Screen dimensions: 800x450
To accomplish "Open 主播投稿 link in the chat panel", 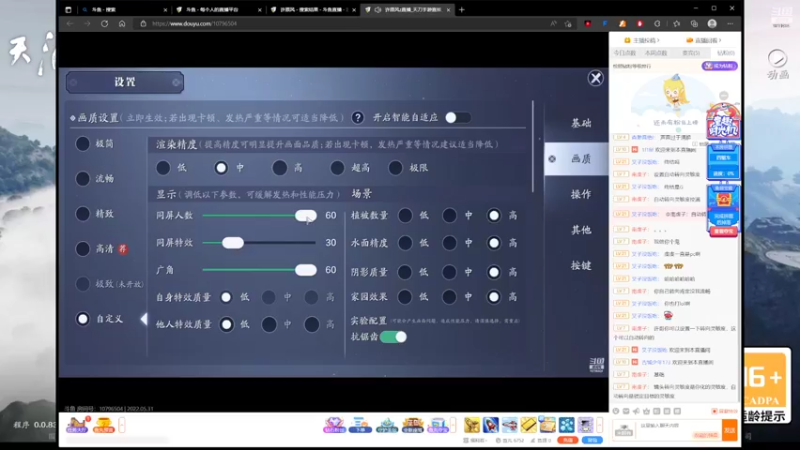I will pyautogui.click(x=642, y=40).
